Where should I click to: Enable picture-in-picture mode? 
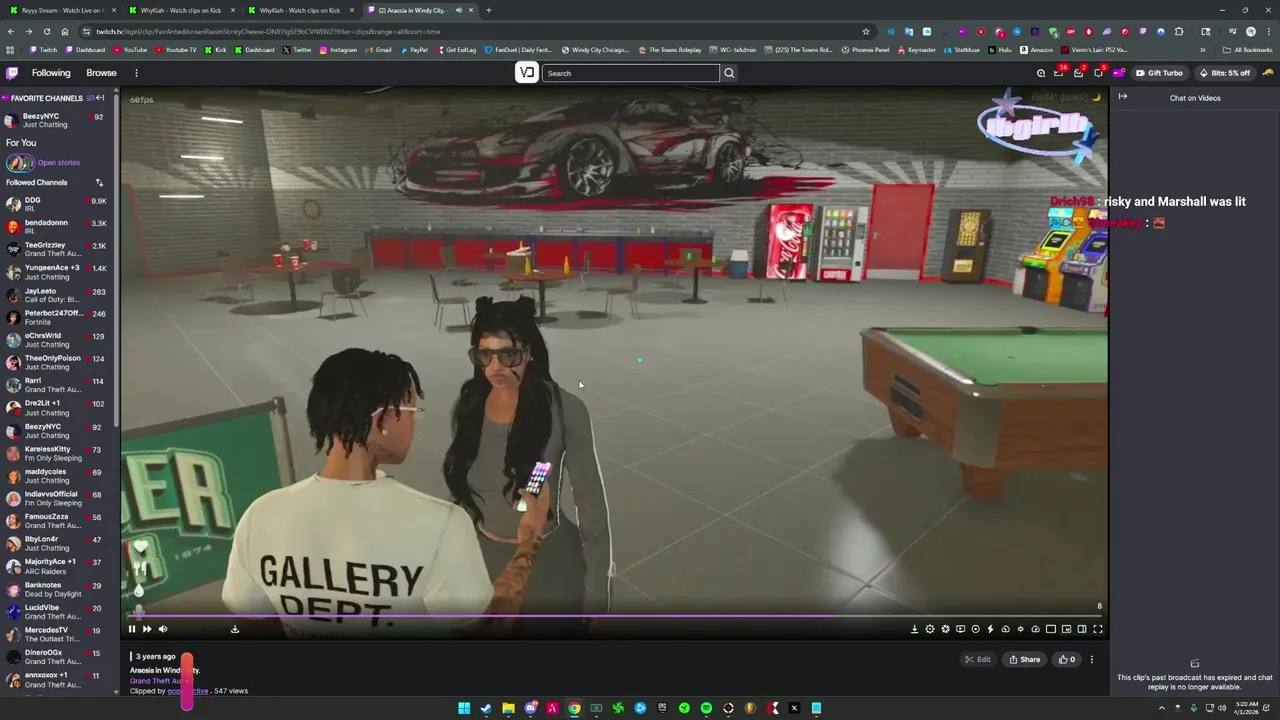[x=1067, y=629]
